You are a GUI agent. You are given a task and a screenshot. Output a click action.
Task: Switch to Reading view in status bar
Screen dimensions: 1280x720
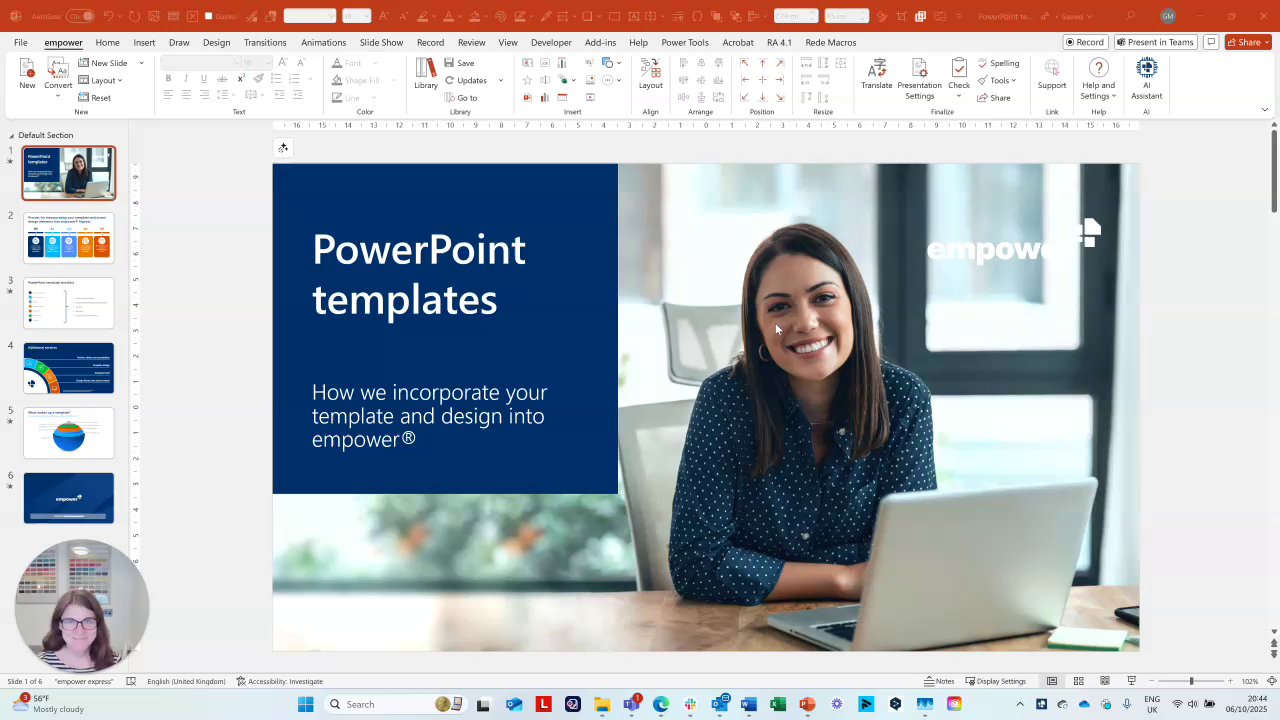(1105, 681)
